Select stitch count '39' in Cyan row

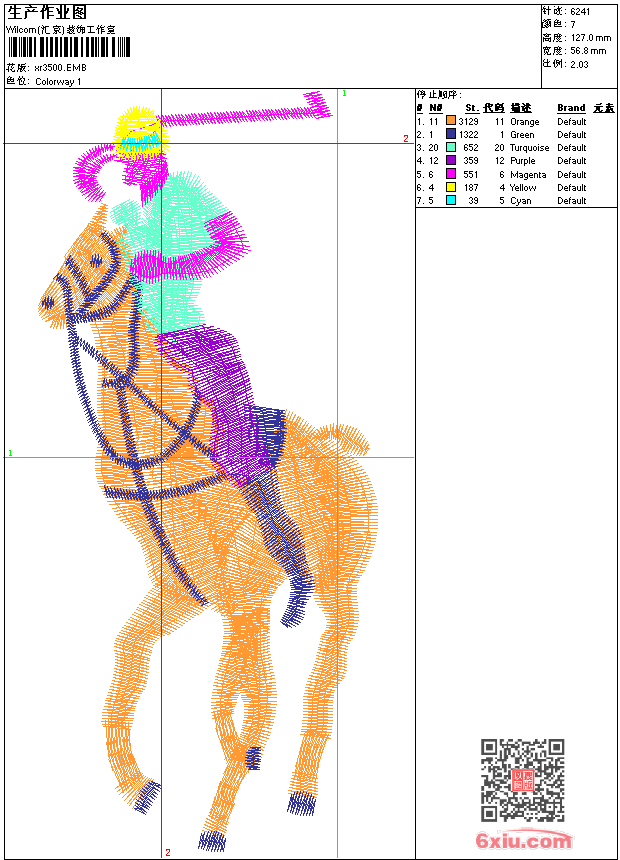[x=474, y=201]
